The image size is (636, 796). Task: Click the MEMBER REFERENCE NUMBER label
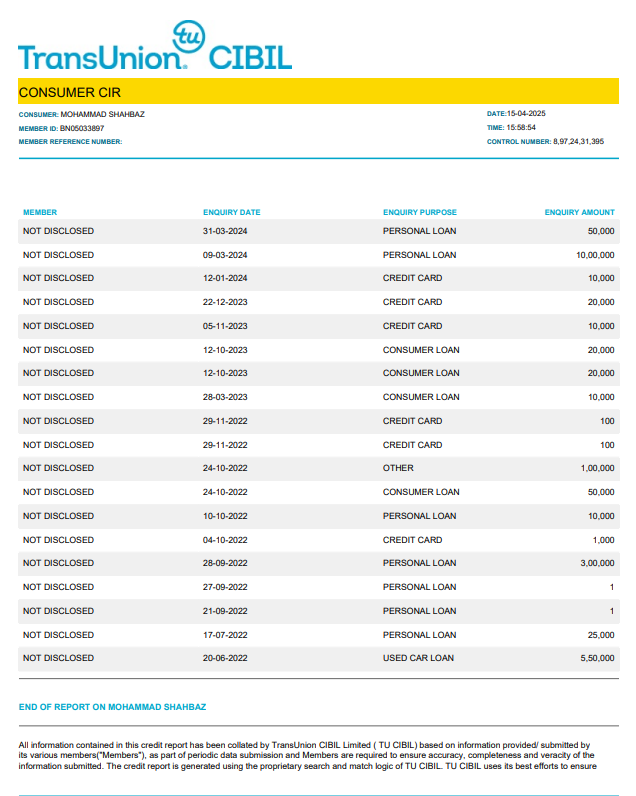click(71, 142)
